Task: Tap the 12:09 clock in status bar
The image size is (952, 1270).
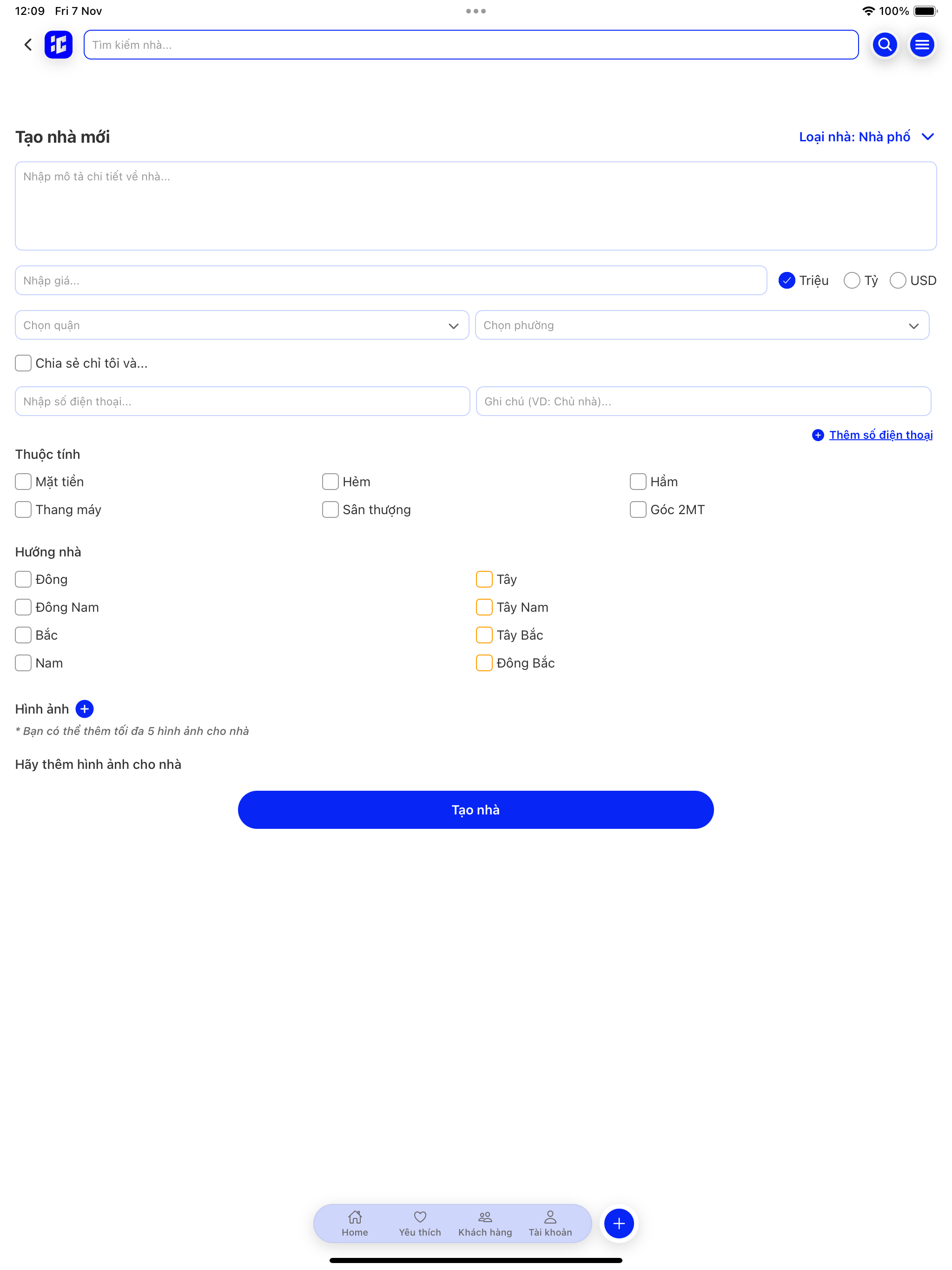Action: tap(29, 11)
